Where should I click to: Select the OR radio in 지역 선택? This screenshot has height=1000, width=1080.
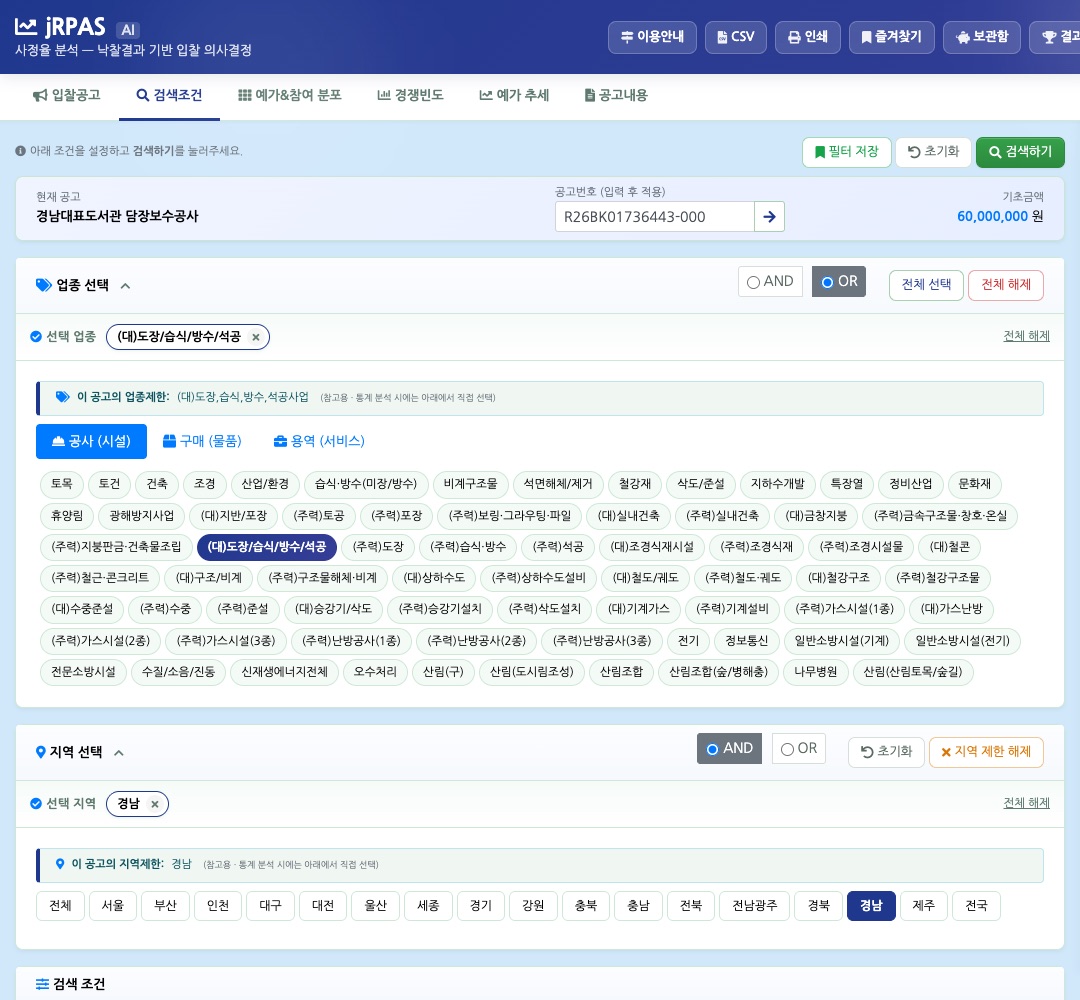click(x=798, y=749)
